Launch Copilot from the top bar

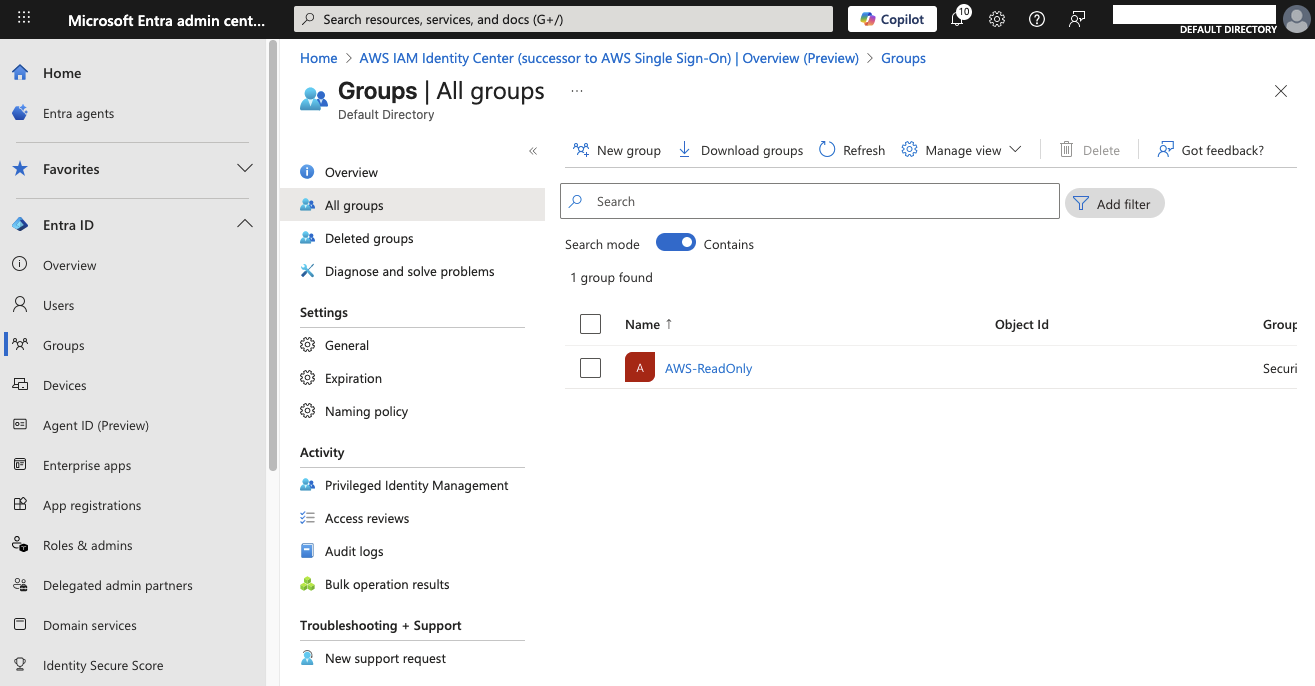pyautogui.click(x=891, y=18)
